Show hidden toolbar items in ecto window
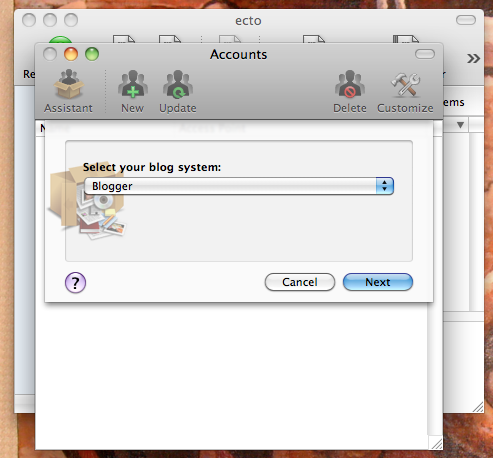Viewport: 493px width, 458px height. pos(473,59)
